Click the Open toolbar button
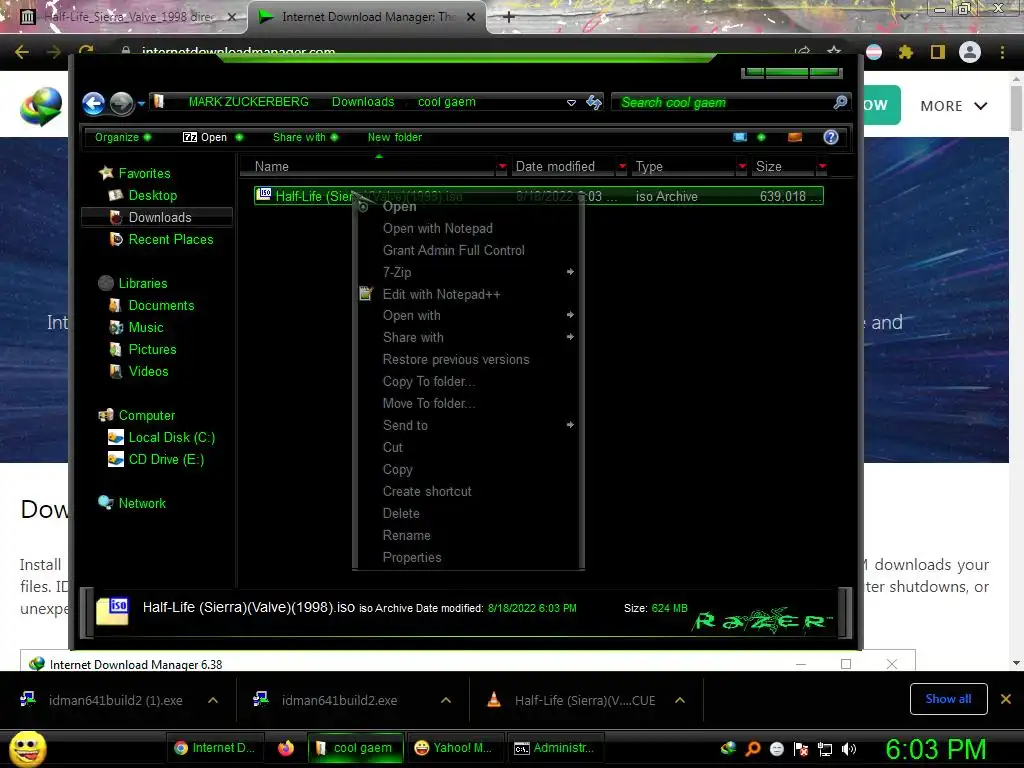 pos(205,137)
